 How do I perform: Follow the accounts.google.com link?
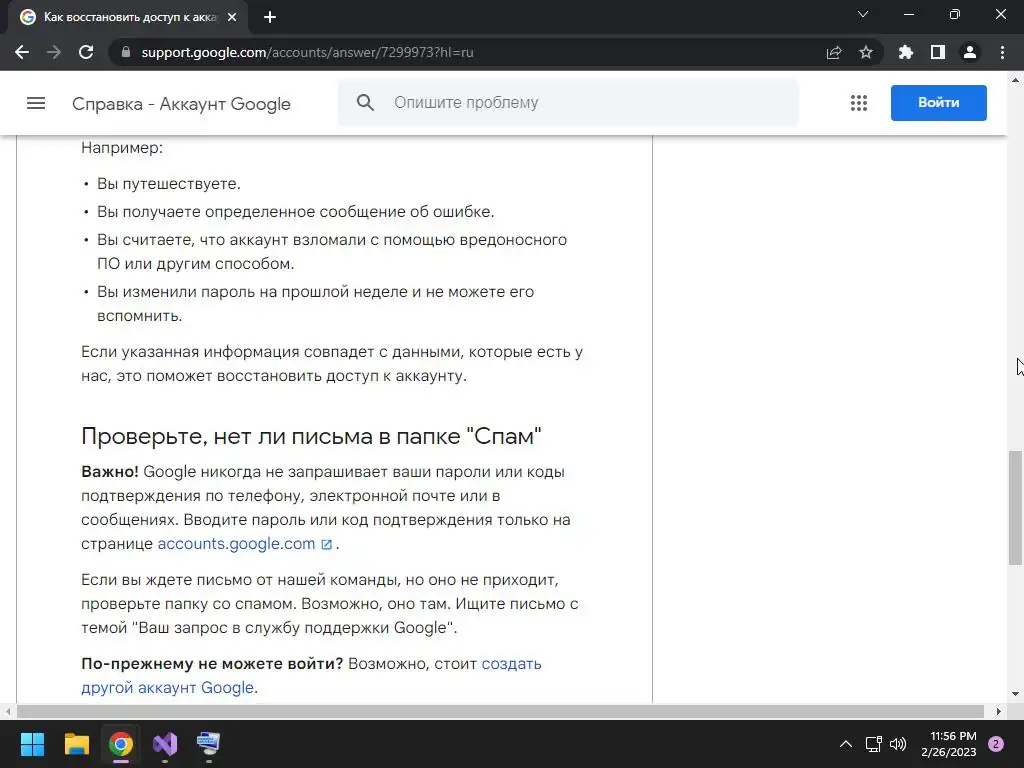(236, 543)
